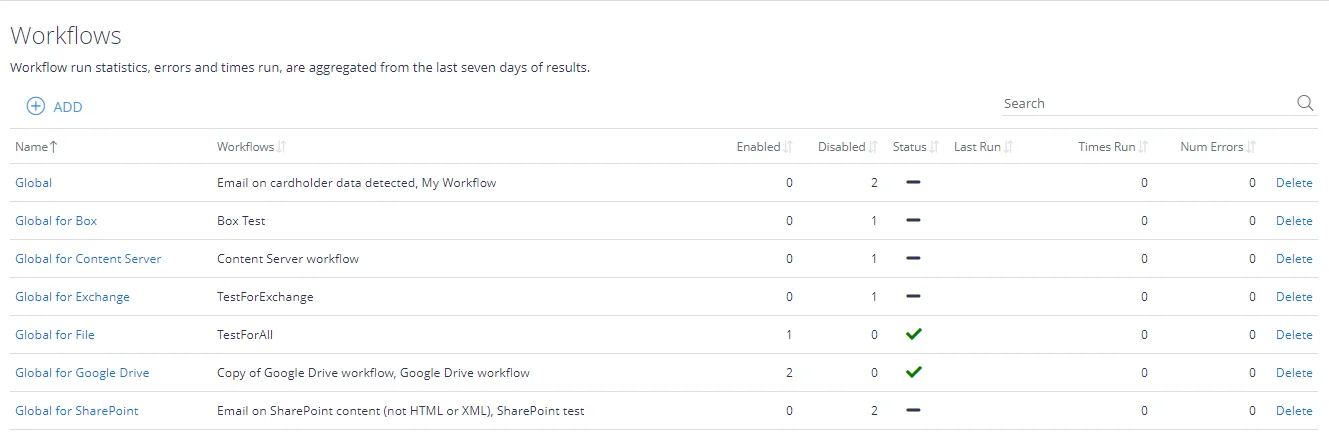1329x437 pixels.
Task: Sort by Workflows column sort icon
Action: (x=282, y=147)
